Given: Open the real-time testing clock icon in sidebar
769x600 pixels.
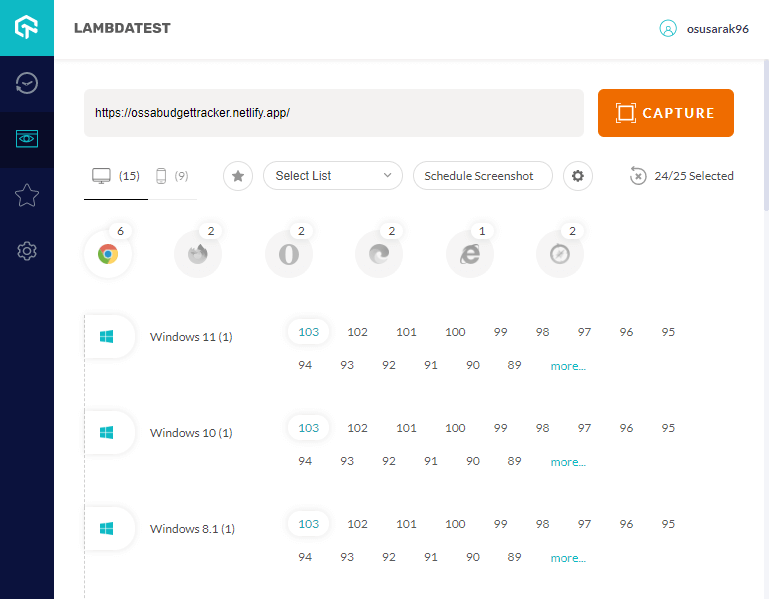Looking at the screenshot, I should pos(26,83).
